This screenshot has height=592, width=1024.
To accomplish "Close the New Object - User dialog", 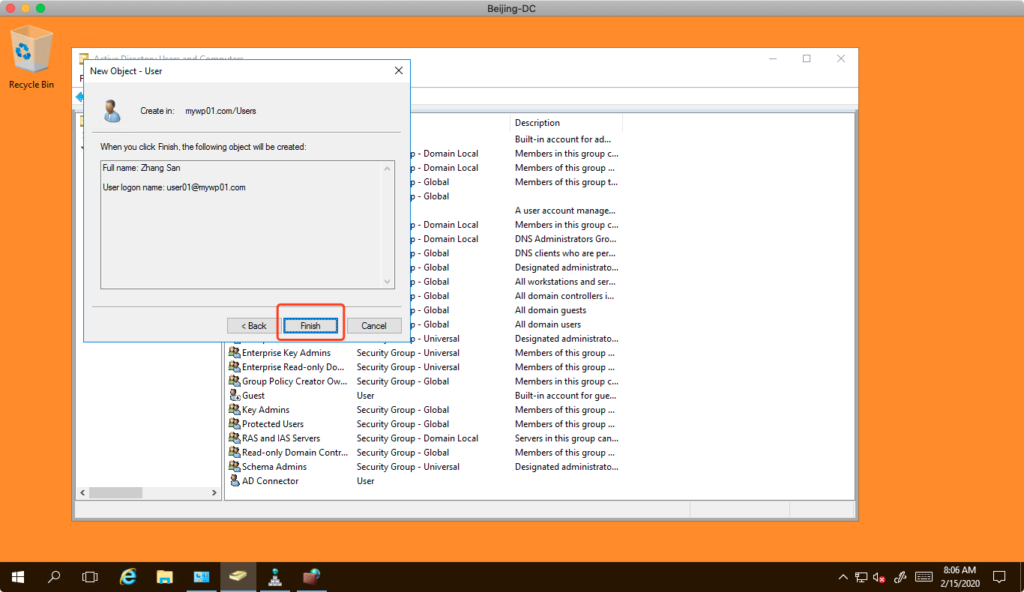I will coord(398,71).
